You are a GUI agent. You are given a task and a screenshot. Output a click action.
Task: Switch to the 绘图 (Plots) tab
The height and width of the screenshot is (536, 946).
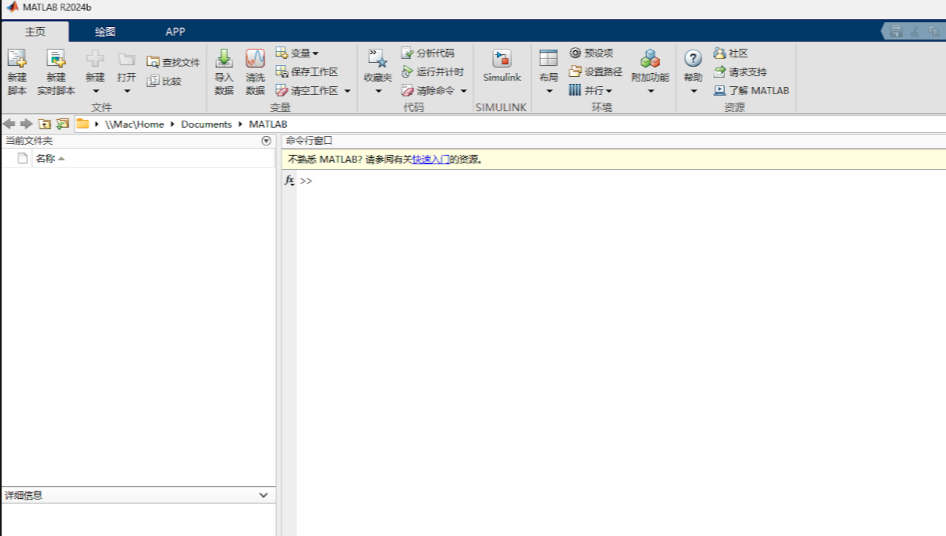click(x=105, y=31)
